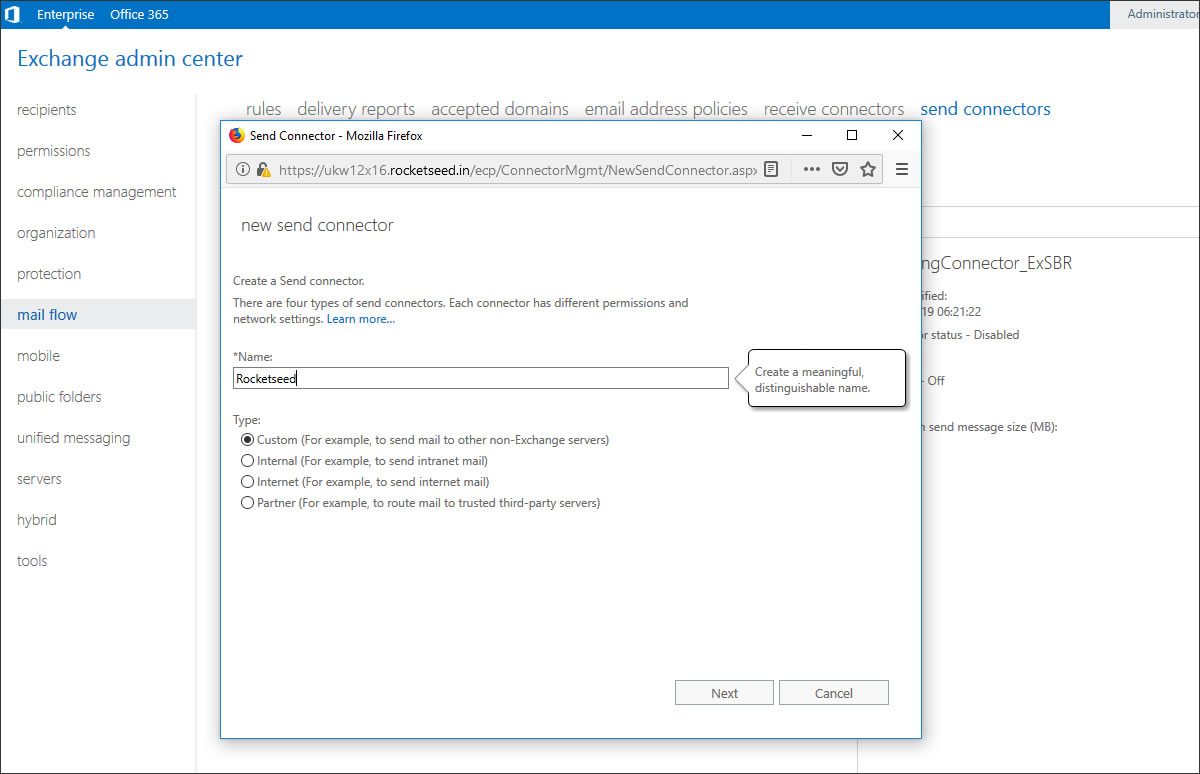
Task: Switch to the Enterprise tab
Action: pyautogui.click(x=66, y=14)
